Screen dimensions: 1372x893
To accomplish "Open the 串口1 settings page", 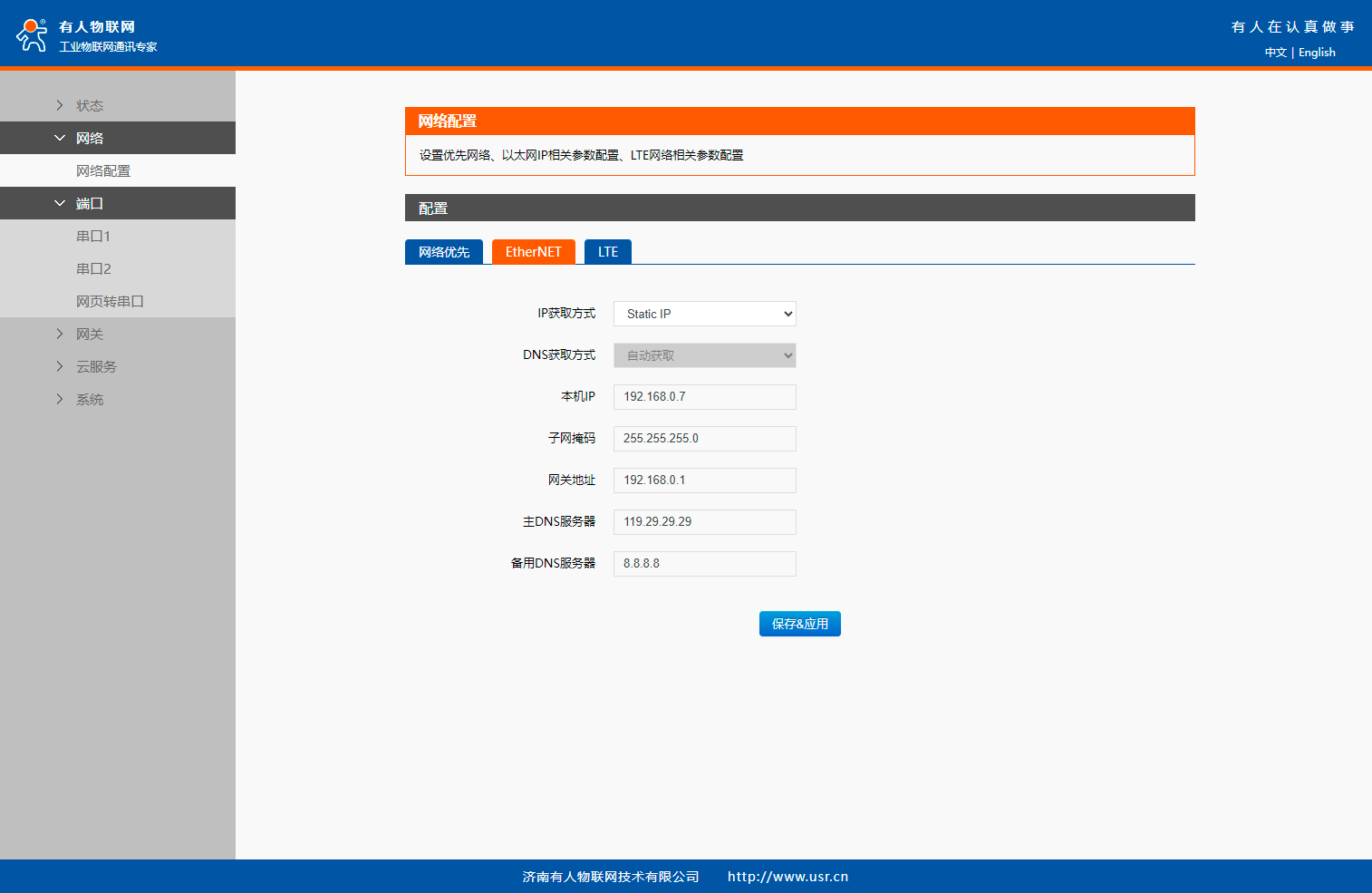I will click(x=93, y=236).
